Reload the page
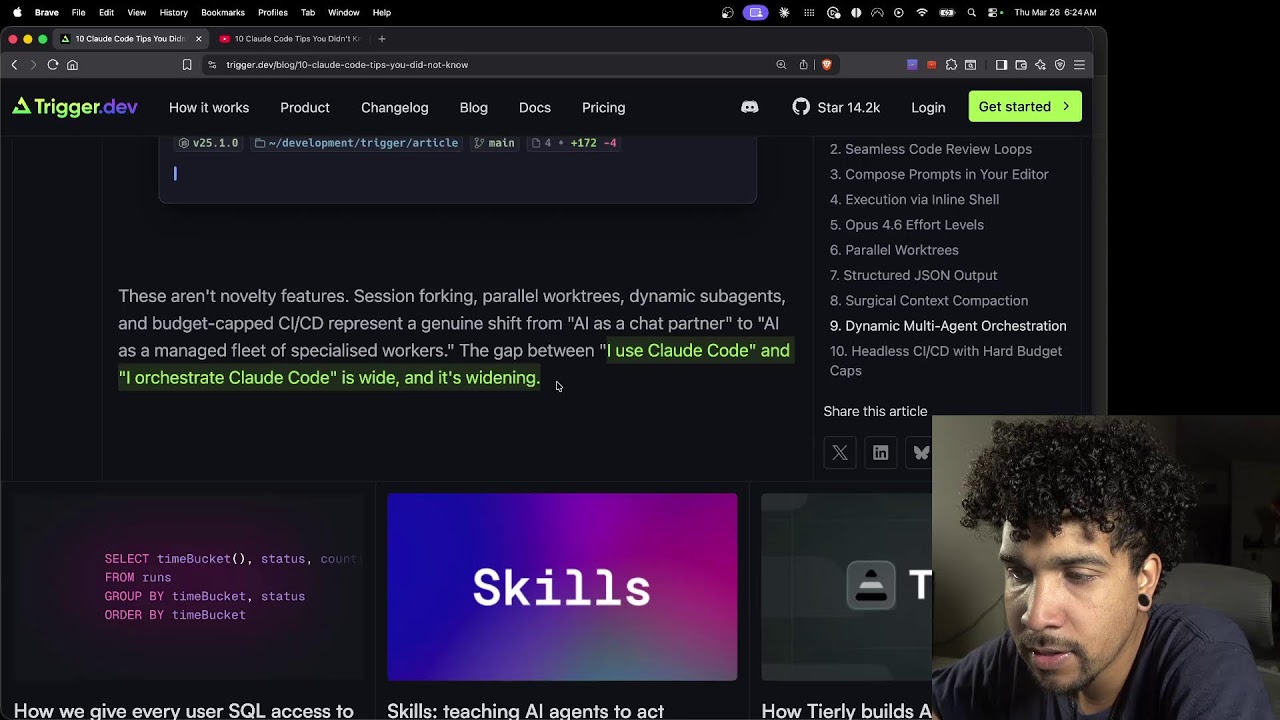Screen dimensions: 1280x720 53,65
